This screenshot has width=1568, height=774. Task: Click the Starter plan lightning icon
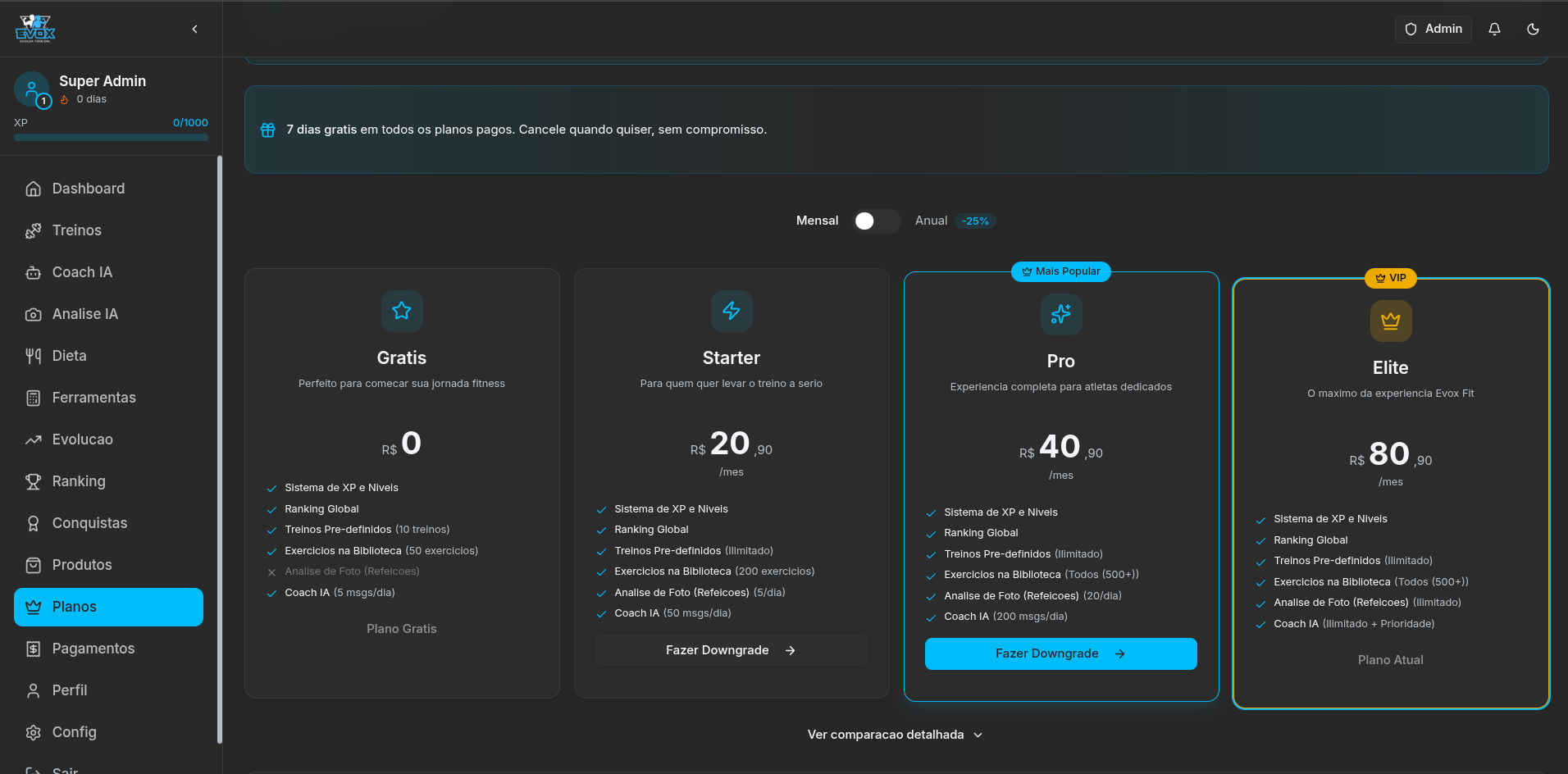732,311
